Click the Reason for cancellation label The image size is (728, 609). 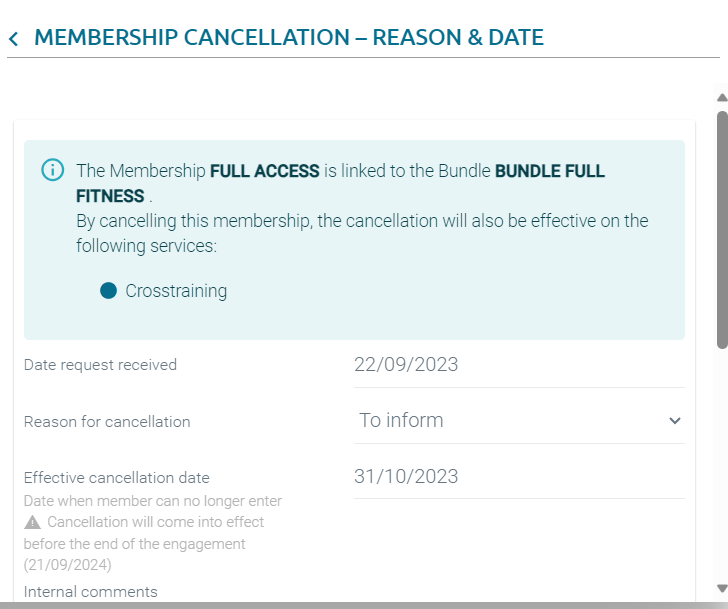[107, 422]
